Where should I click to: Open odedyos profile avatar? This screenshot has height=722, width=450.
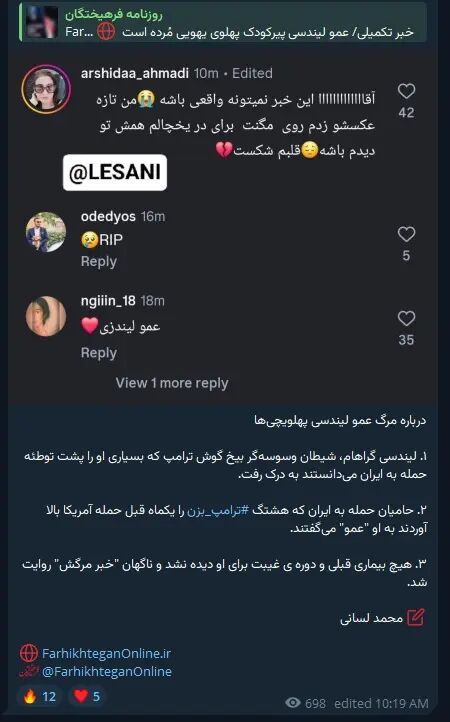point(46,232)
